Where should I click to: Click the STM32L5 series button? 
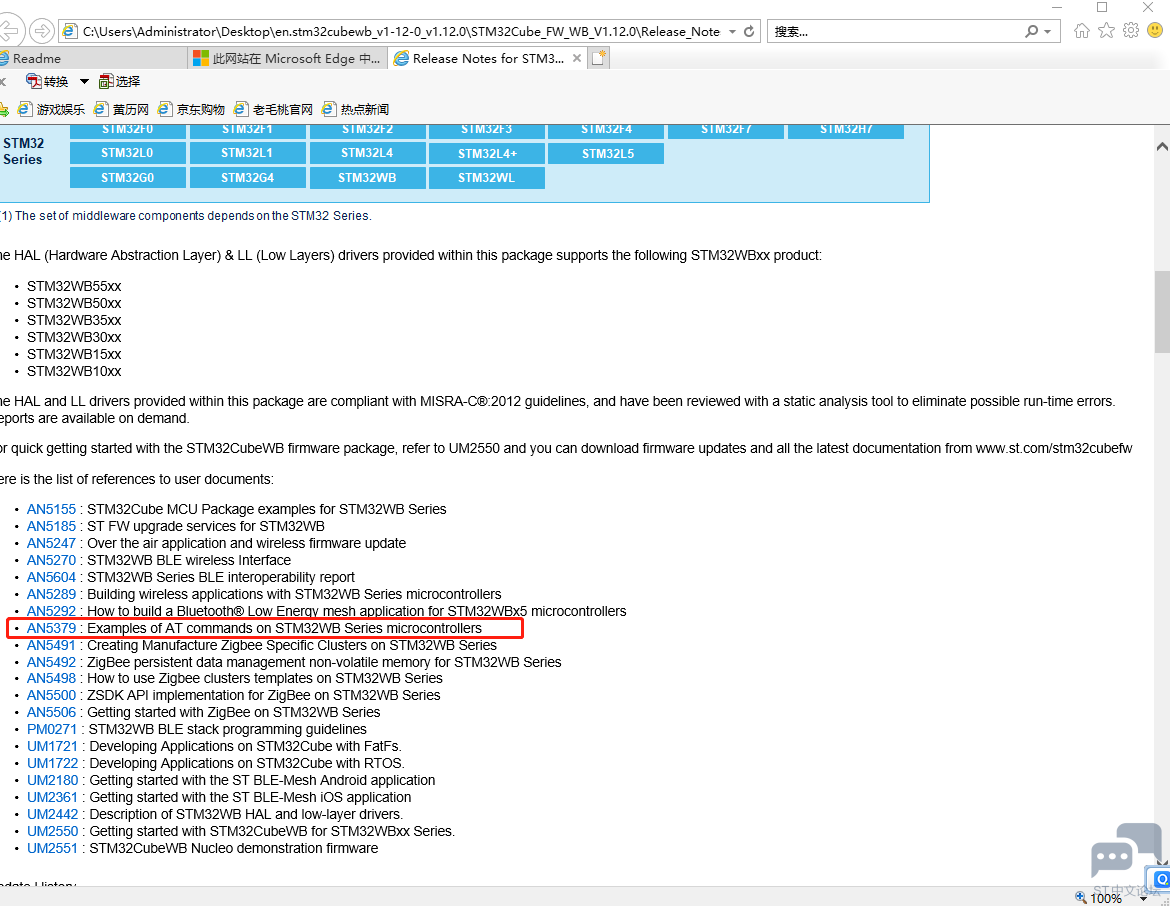coord(607,153)
